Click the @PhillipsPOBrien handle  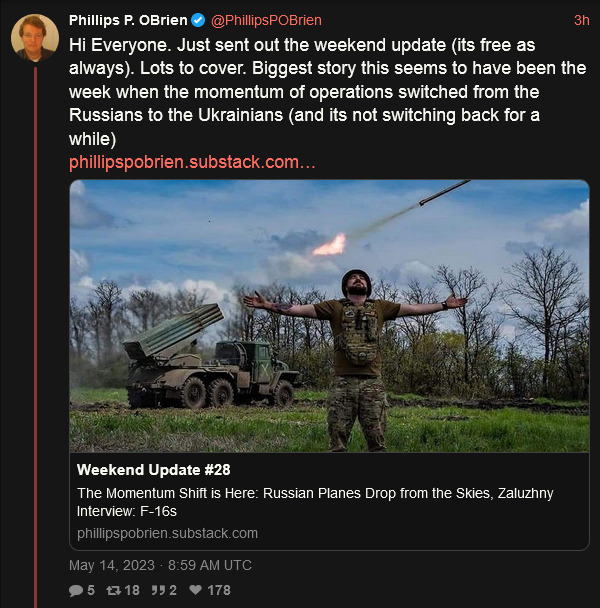pos(266,20)
